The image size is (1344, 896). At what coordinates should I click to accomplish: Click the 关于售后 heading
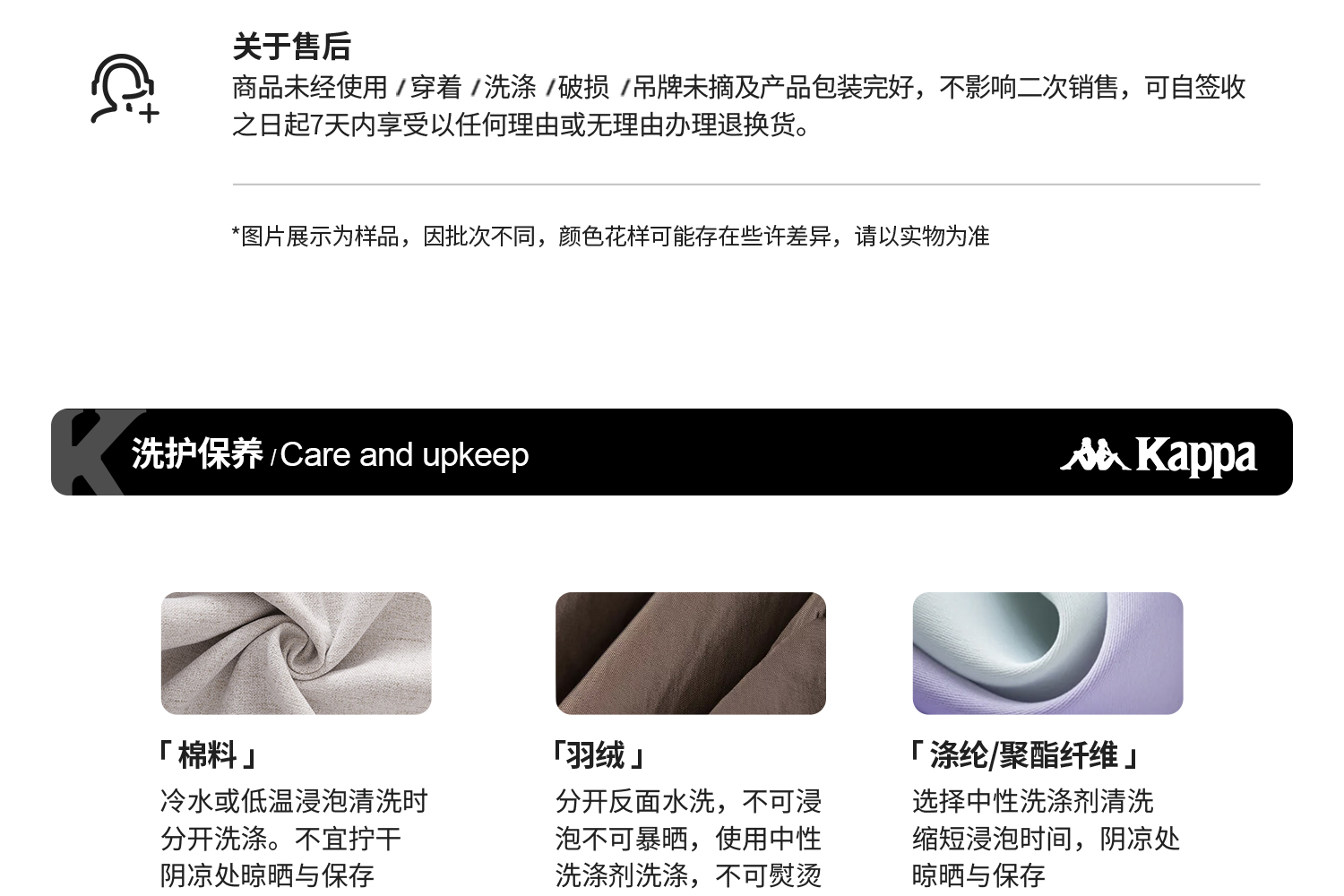(291, 47)
